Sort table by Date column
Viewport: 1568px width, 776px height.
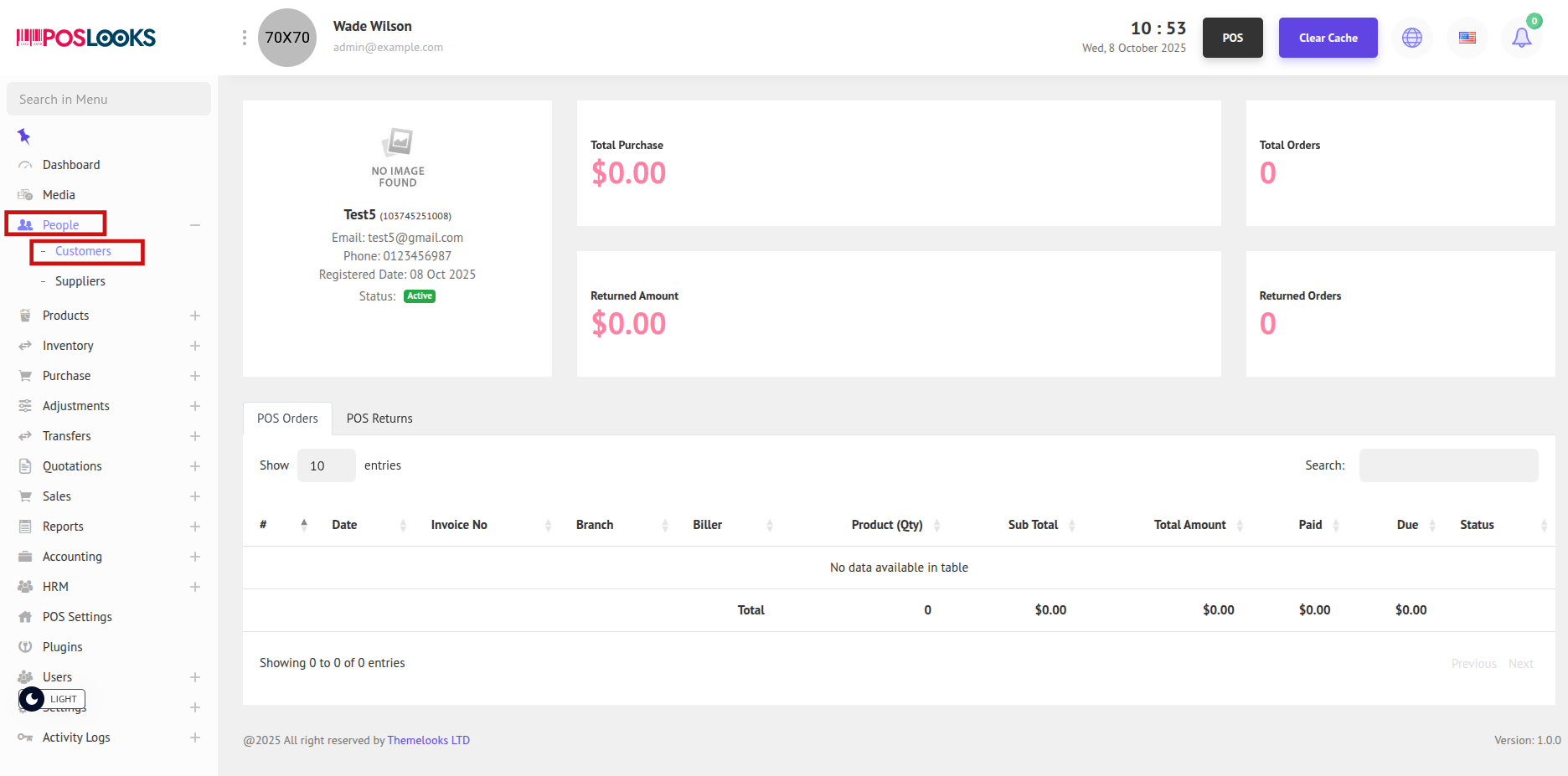[344, 525]
